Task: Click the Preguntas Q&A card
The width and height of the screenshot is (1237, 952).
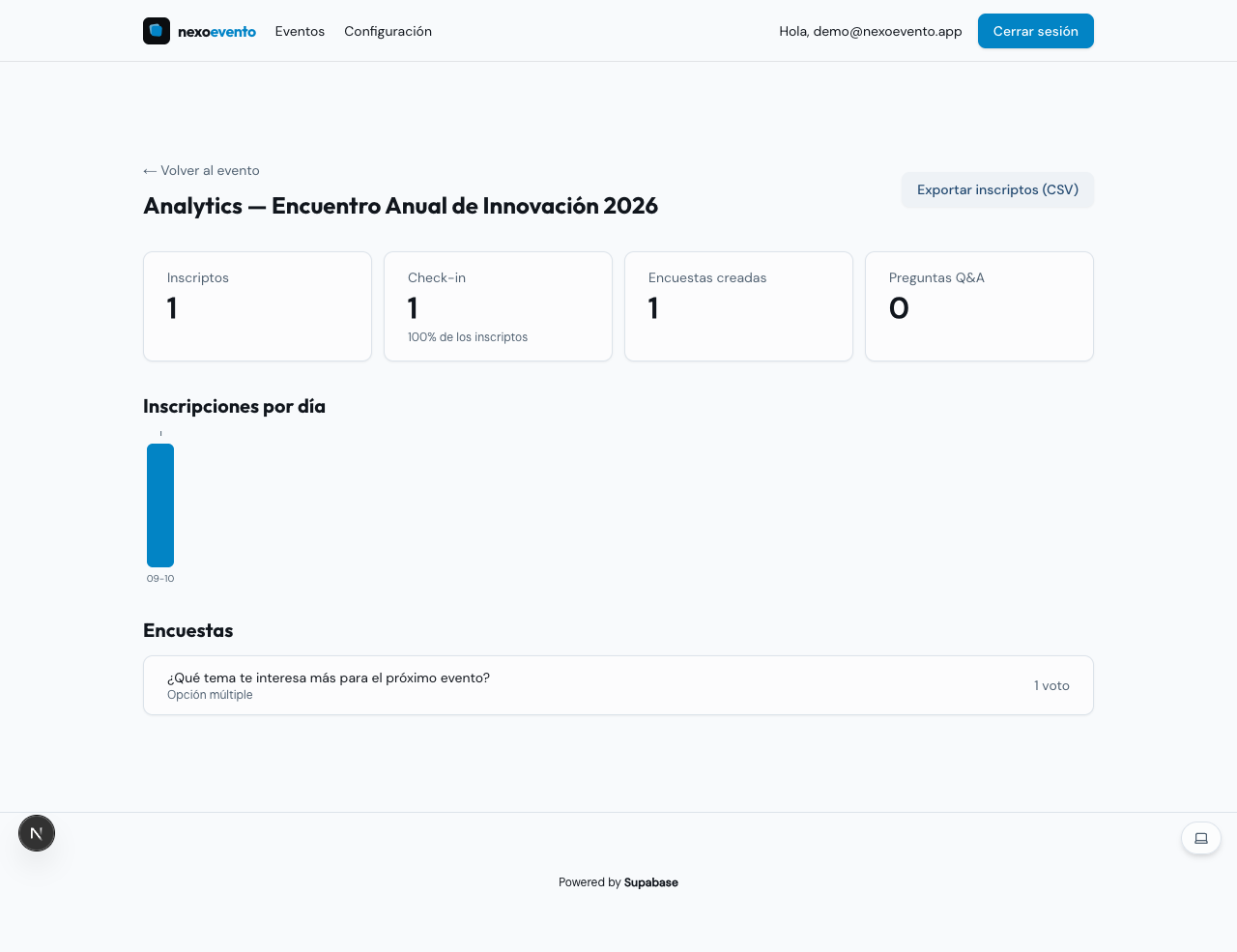Action: point(979,306)
